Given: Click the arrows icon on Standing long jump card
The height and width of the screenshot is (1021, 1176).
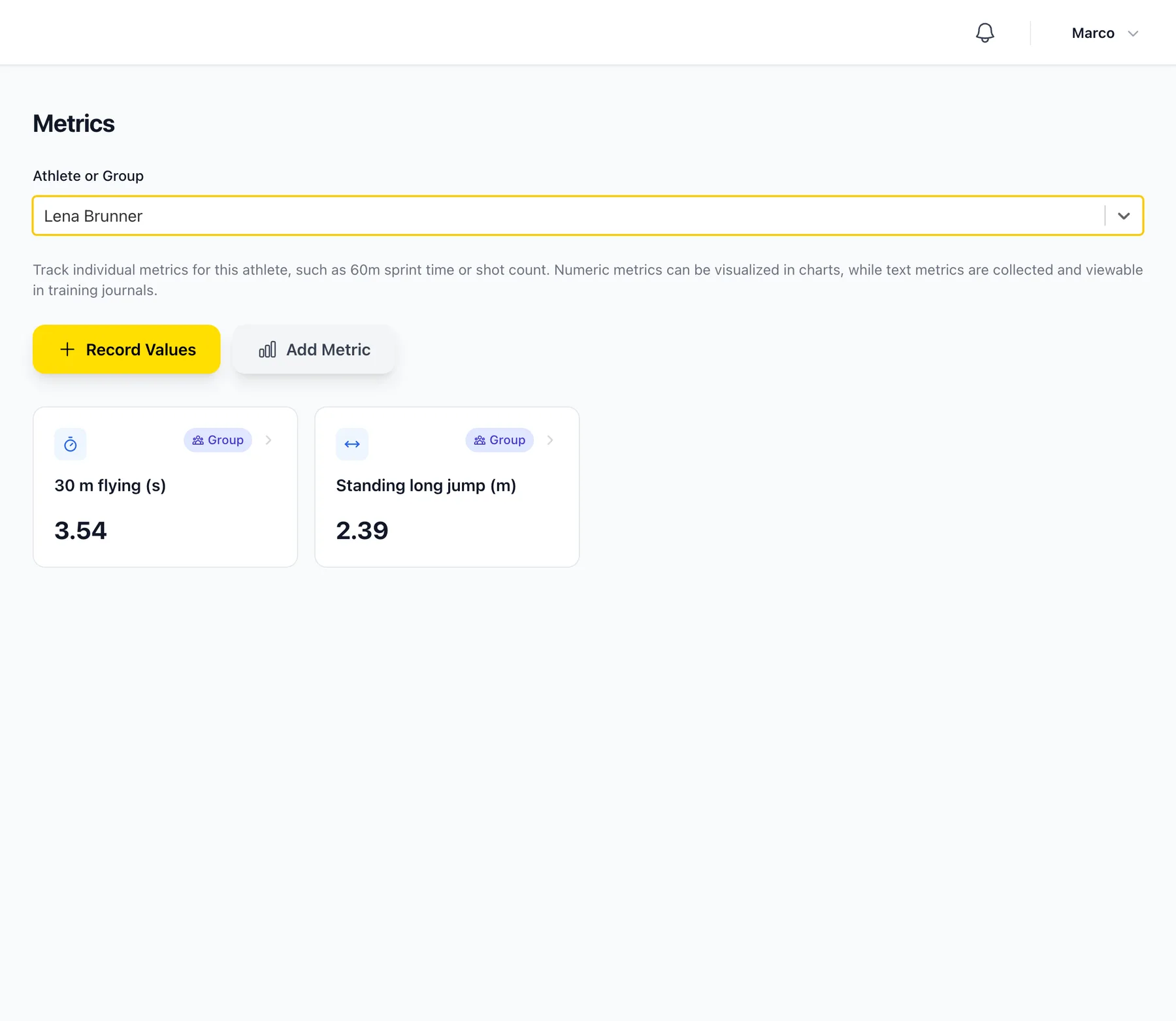Looking at the screenshot, I should (x=352, y=444).
